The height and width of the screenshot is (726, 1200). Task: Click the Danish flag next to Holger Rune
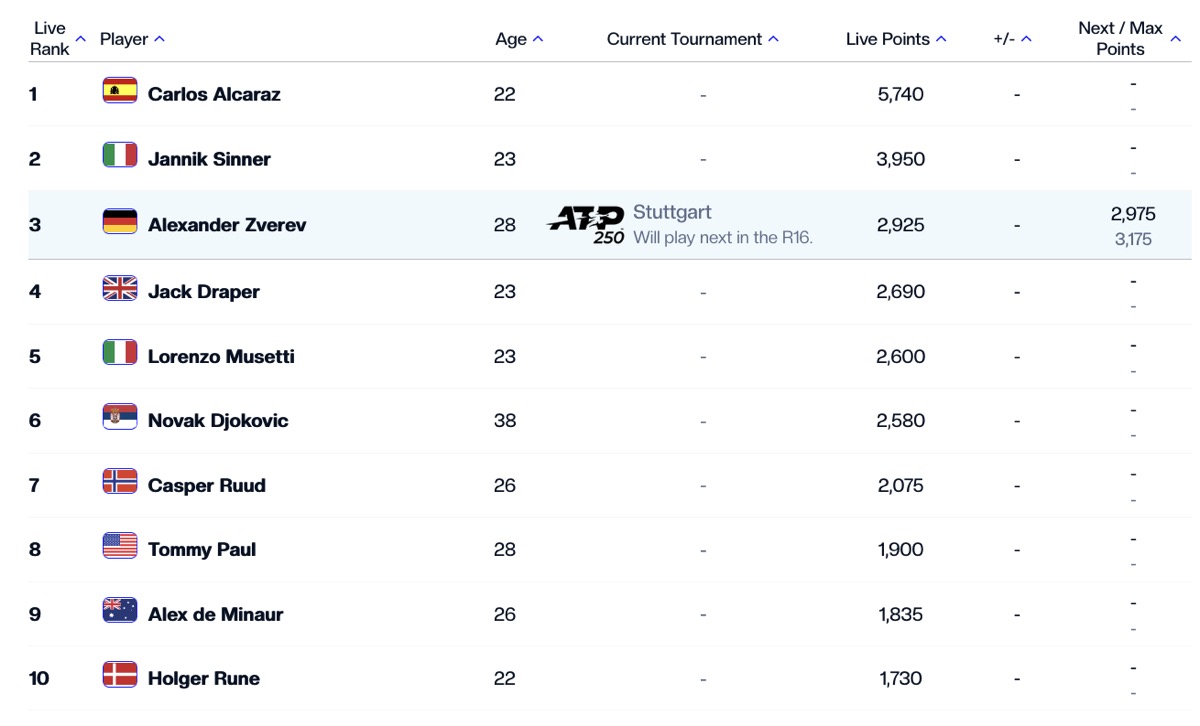(x=120, y=675)
